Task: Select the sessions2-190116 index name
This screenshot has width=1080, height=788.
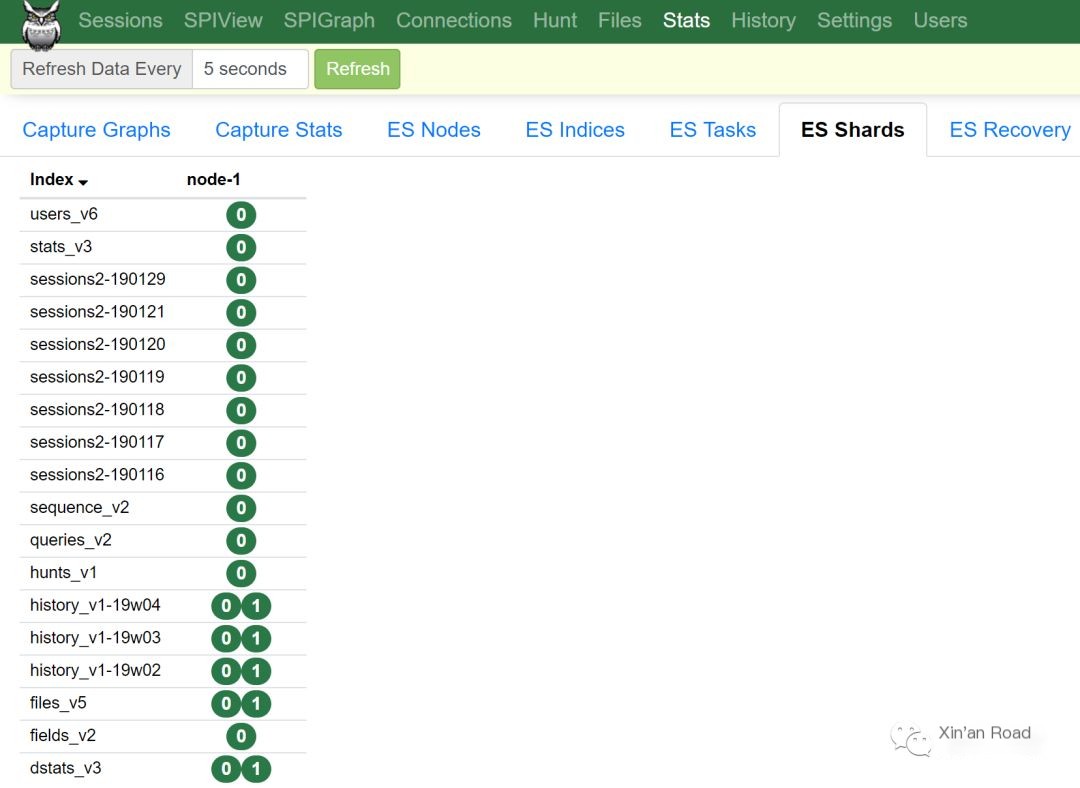Action: coord(97,475)
